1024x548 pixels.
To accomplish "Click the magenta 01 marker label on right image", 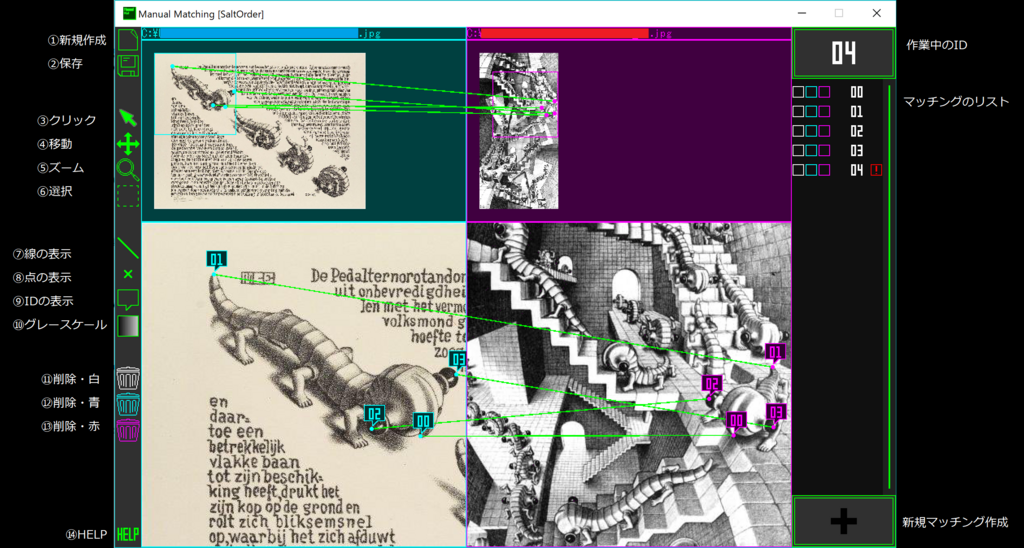I will 775,353.
